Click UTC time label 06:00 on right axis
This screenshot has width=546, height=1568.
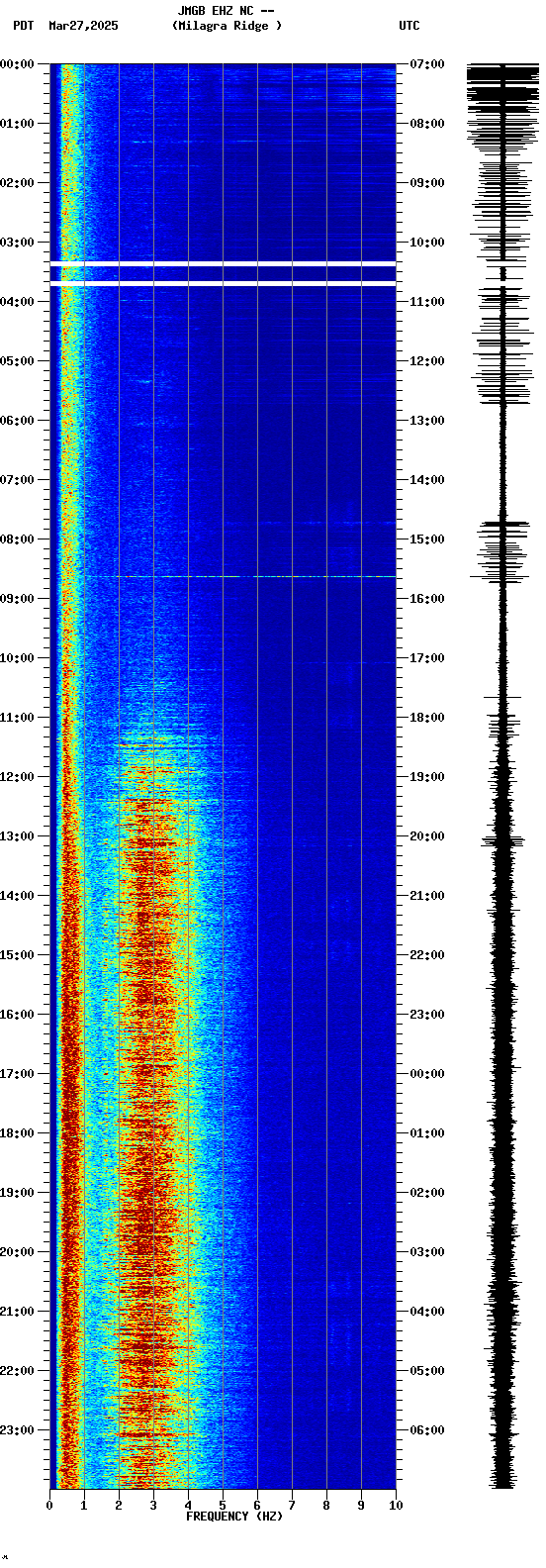coord(427,1430)
